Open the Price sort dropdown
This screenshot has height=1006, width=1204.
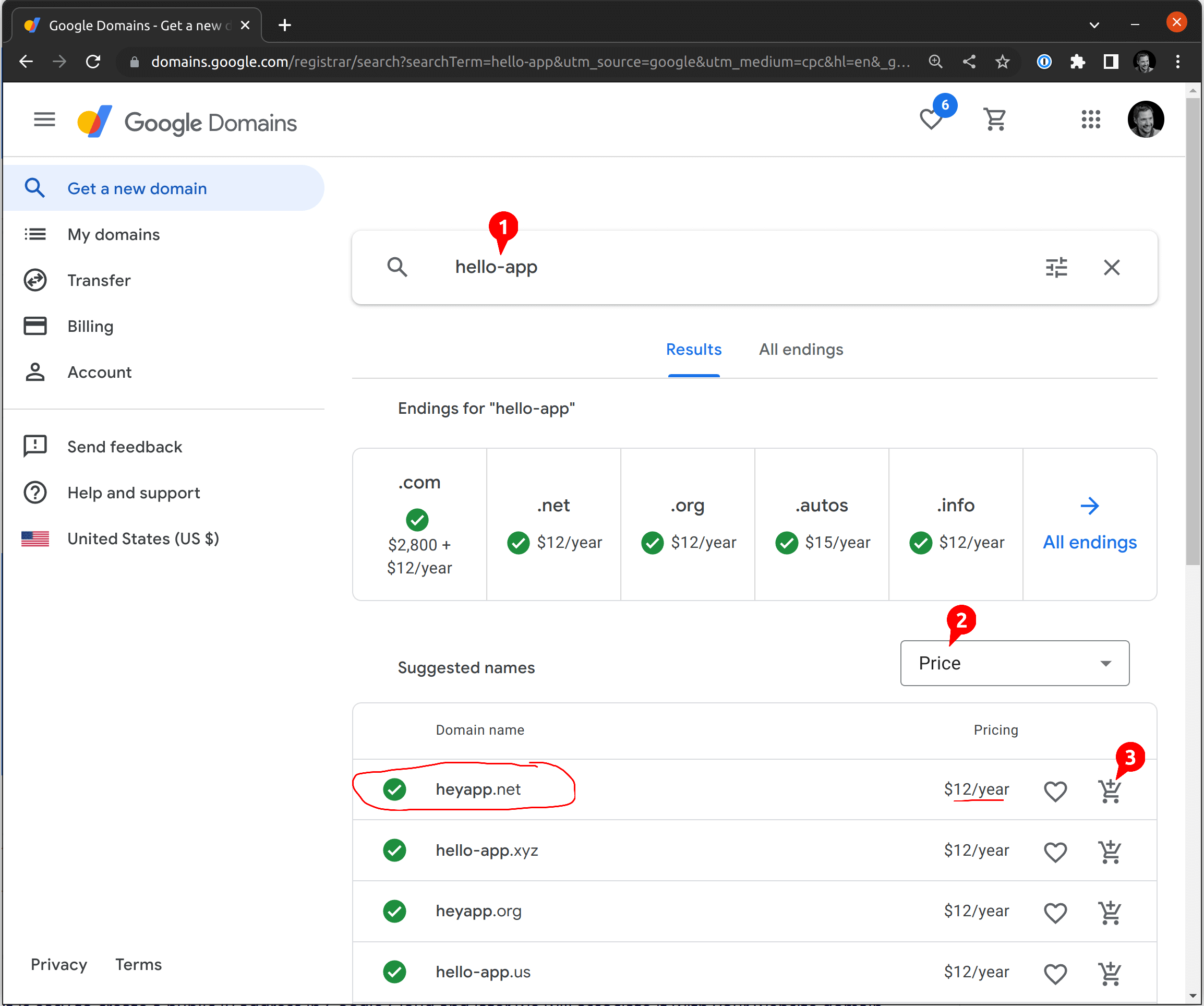(1014, 664)
